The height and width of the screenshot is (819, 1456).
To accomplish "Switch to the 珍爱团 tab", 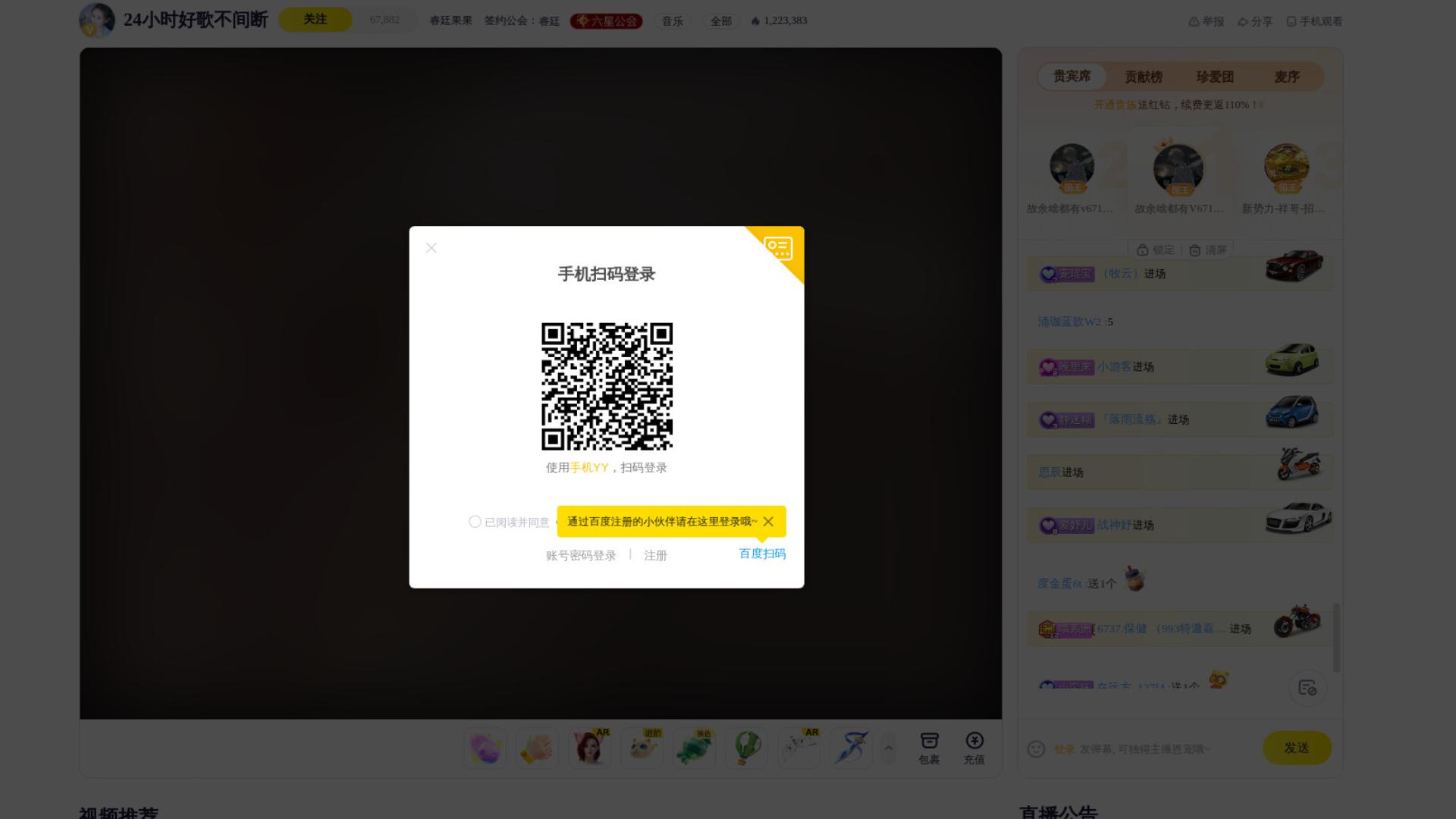I will pyautogui.click(x=1215, y=77).
